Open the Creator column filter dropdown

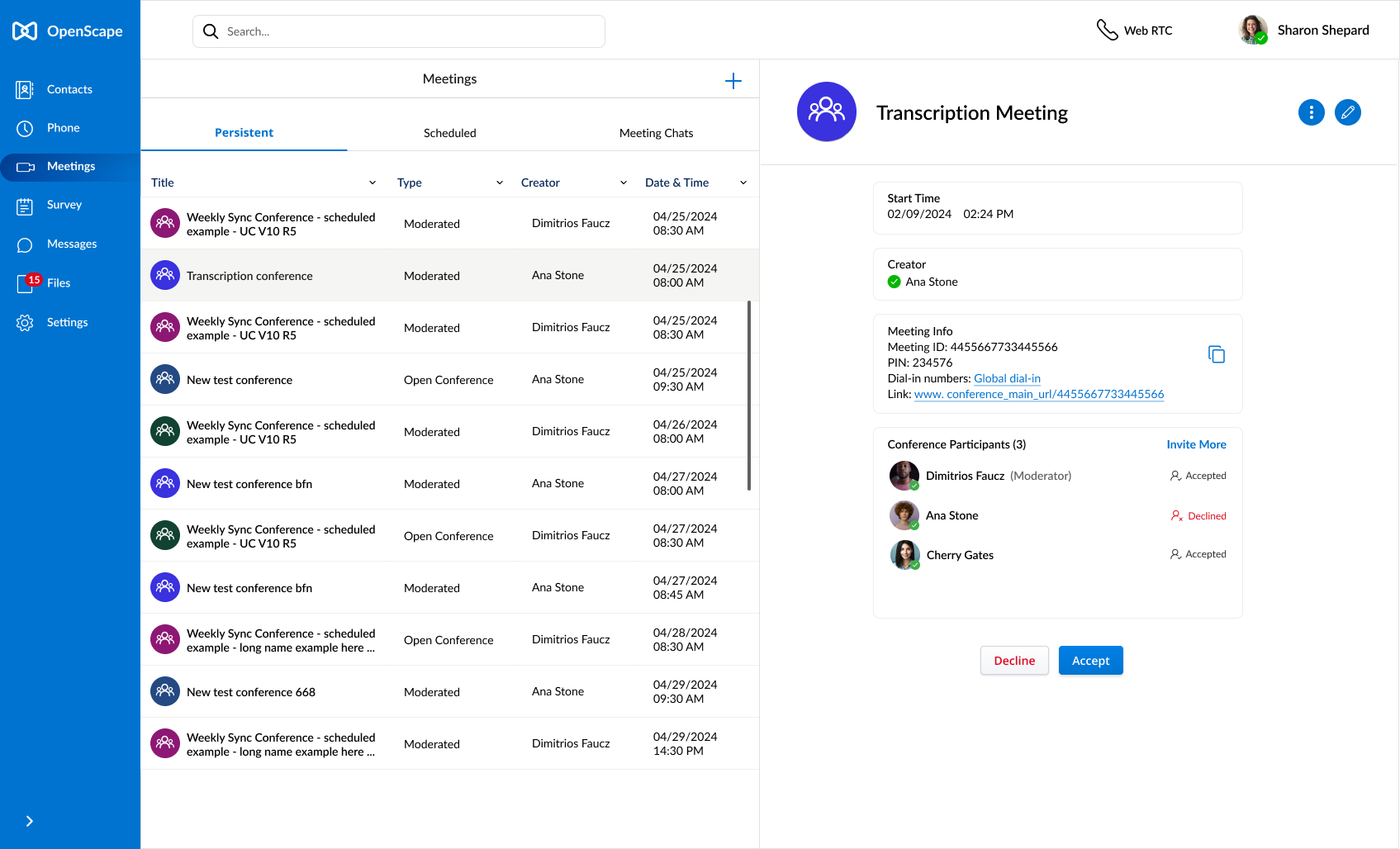(624, 183)
